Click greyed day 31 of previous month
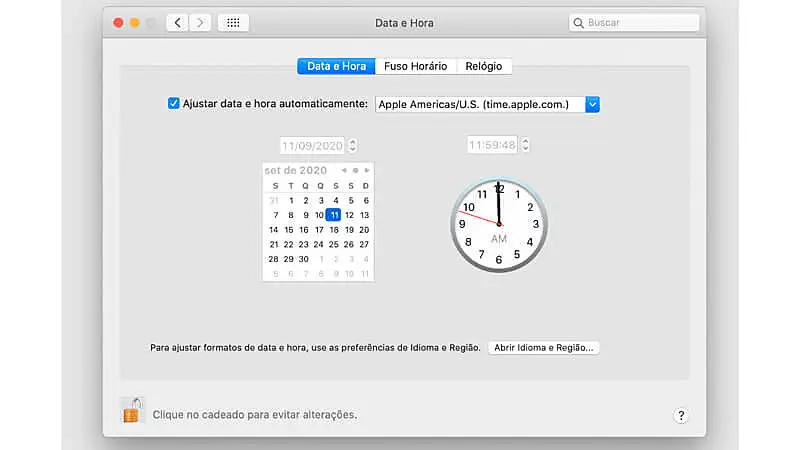800x450 pixels. [274, 201]
